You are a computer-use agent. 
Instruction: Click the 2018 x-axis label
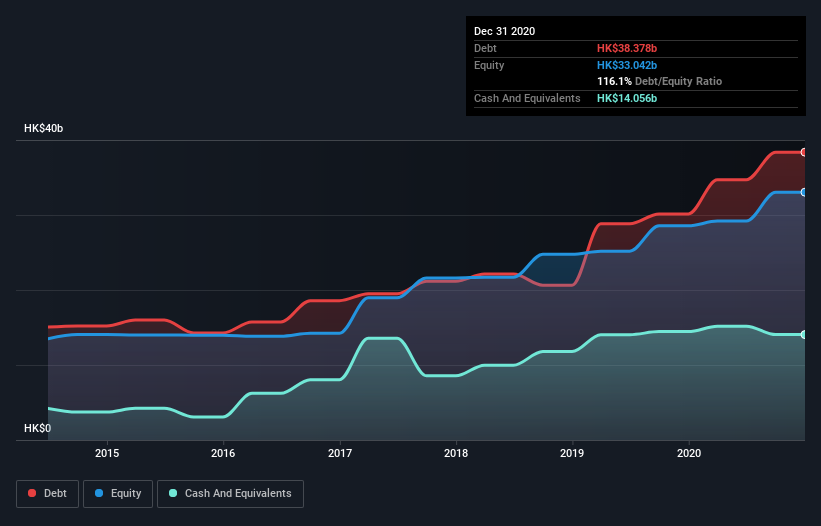click(456, 453)
